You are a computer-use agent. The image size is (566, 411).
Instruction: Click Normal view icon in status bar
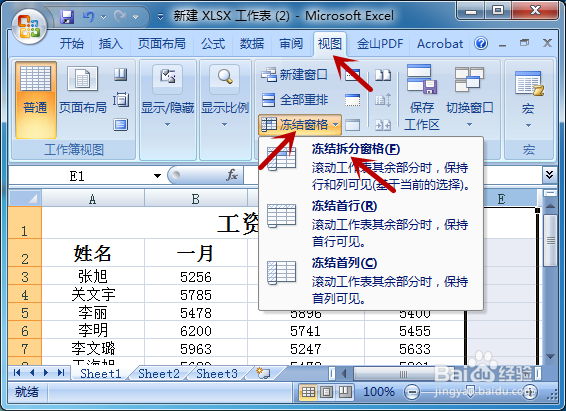(x=308, y=392)
